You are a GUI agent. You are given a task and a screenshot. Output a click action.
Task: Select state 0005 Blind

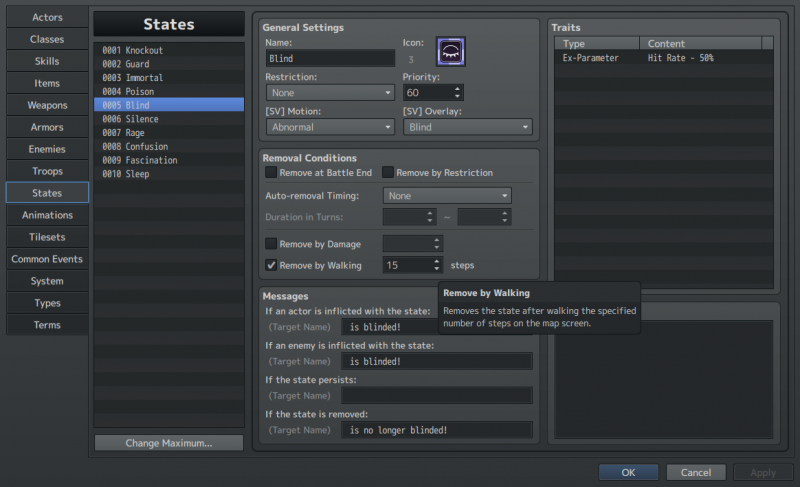(x=169, y=105)
